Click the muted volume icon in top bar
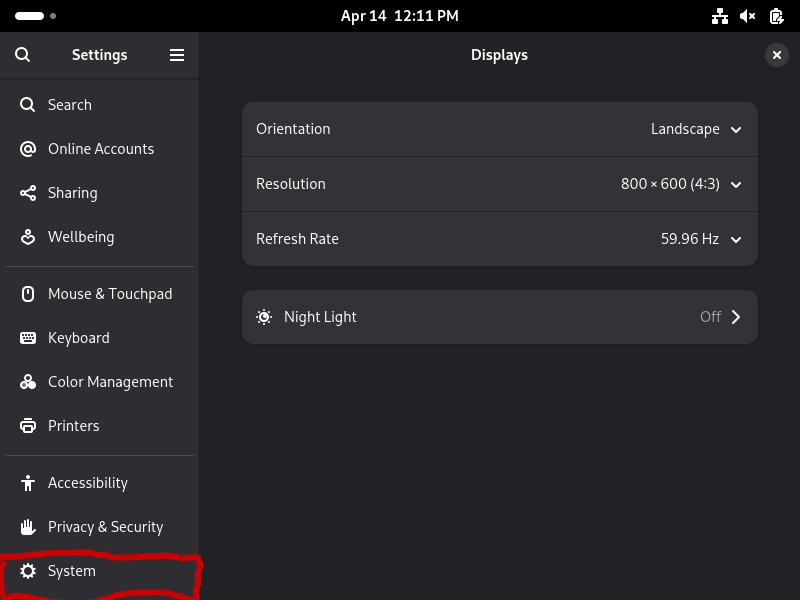 point(747,16)
